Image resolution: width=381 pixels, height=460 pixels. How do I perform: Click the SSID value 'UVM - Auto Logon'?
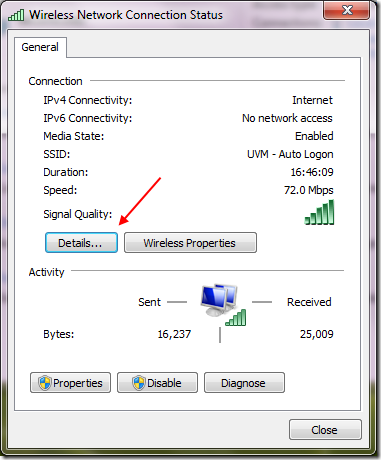290,154
